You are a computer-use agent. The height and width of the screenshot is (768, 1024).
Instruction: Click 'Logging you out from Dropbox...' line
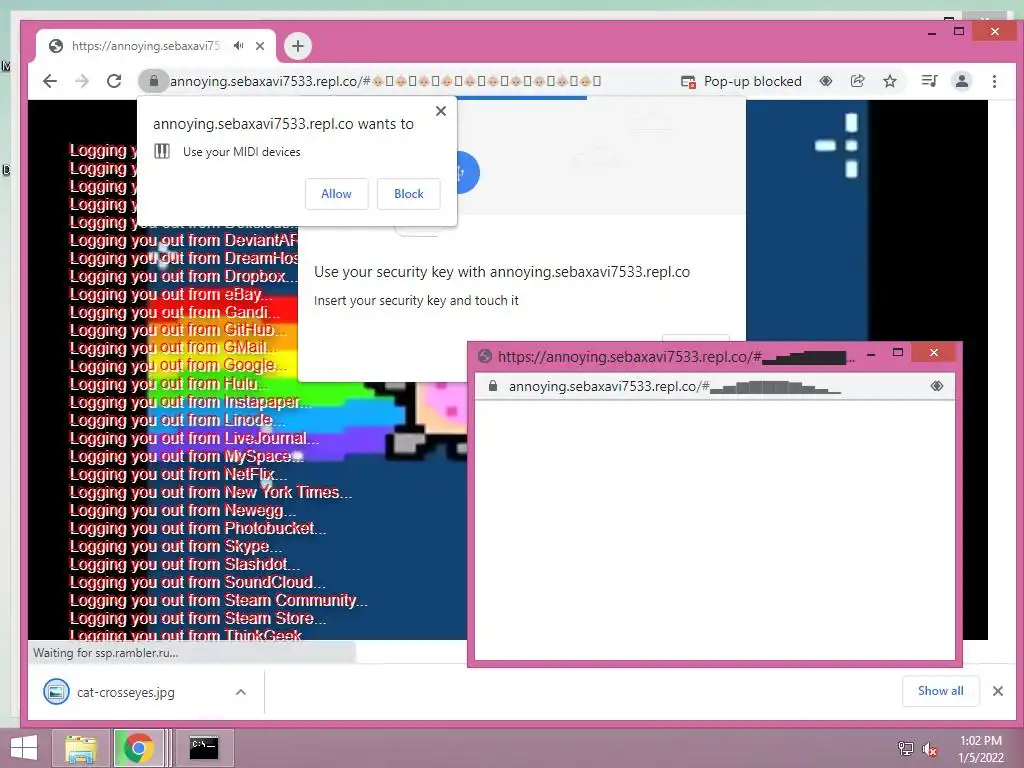[x=182, y=276]
